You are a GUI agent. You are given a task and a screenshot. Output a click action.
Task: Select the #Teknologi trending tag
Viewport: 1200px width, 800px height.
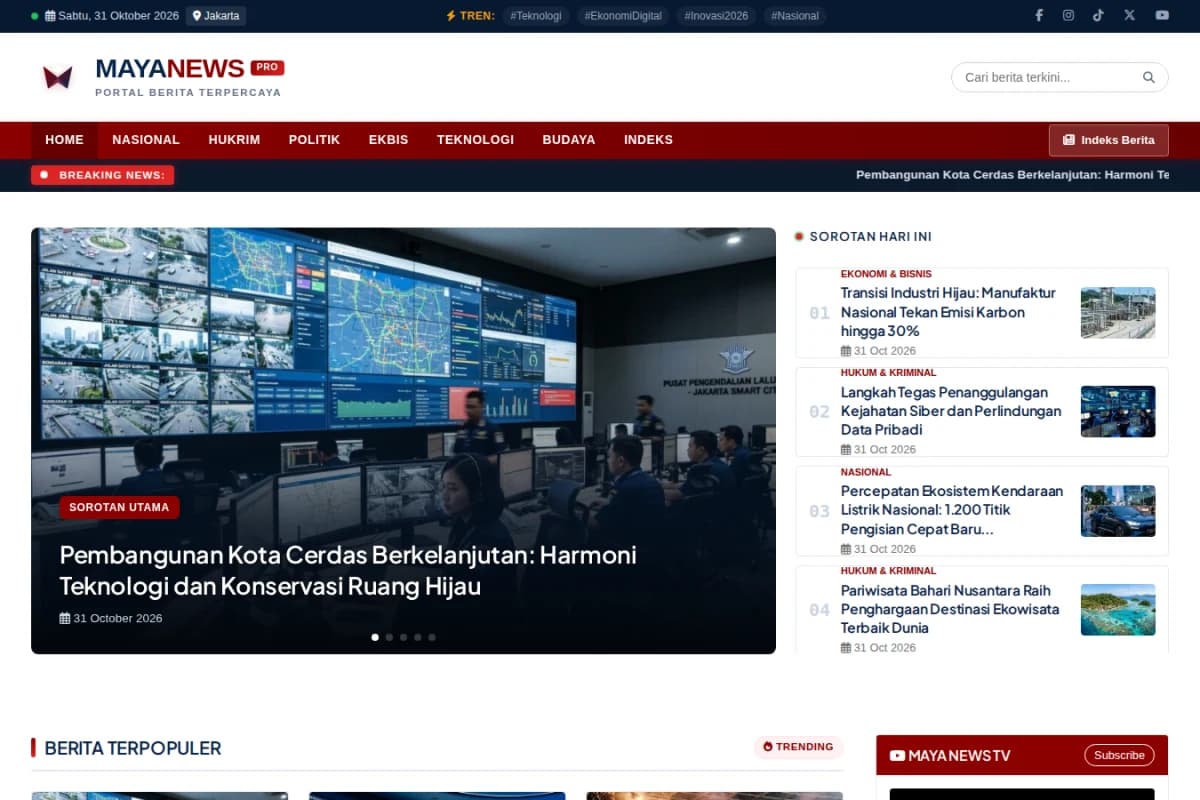tap(535, 16)
